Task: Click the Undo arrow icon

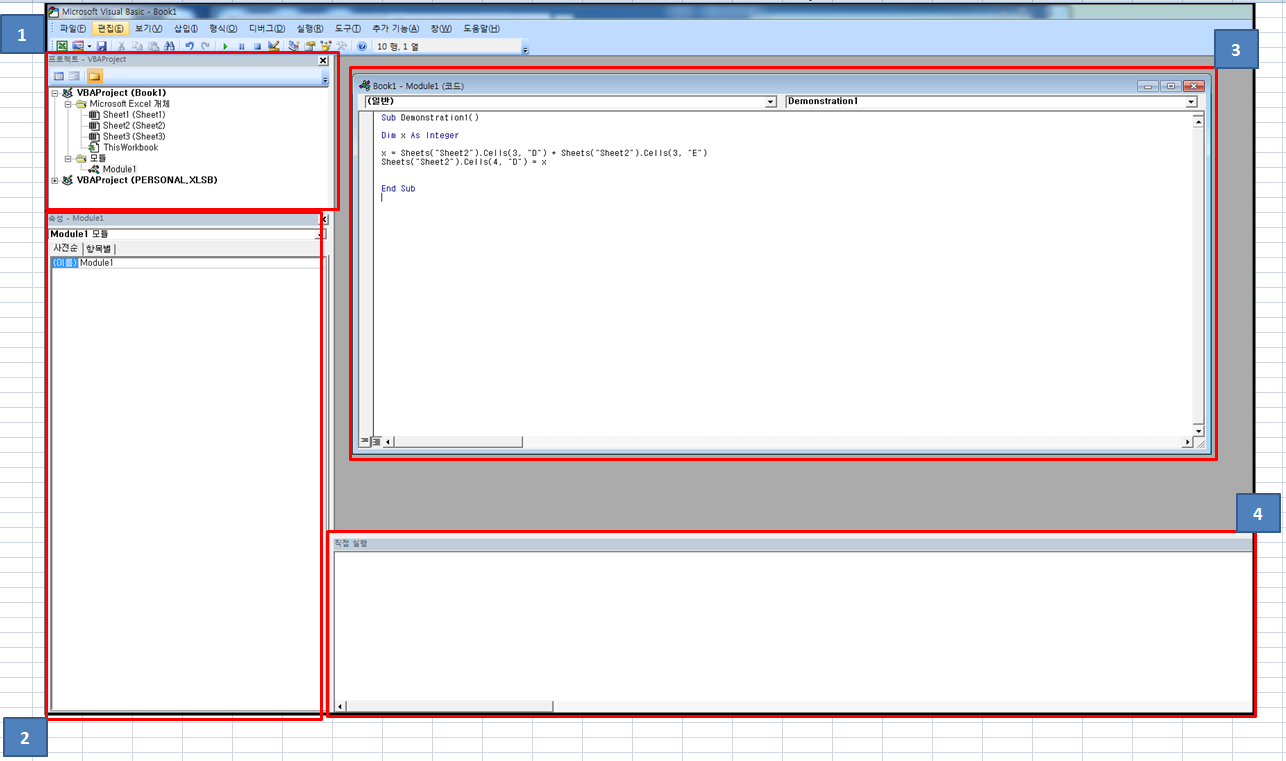Action: pos(189,46)
